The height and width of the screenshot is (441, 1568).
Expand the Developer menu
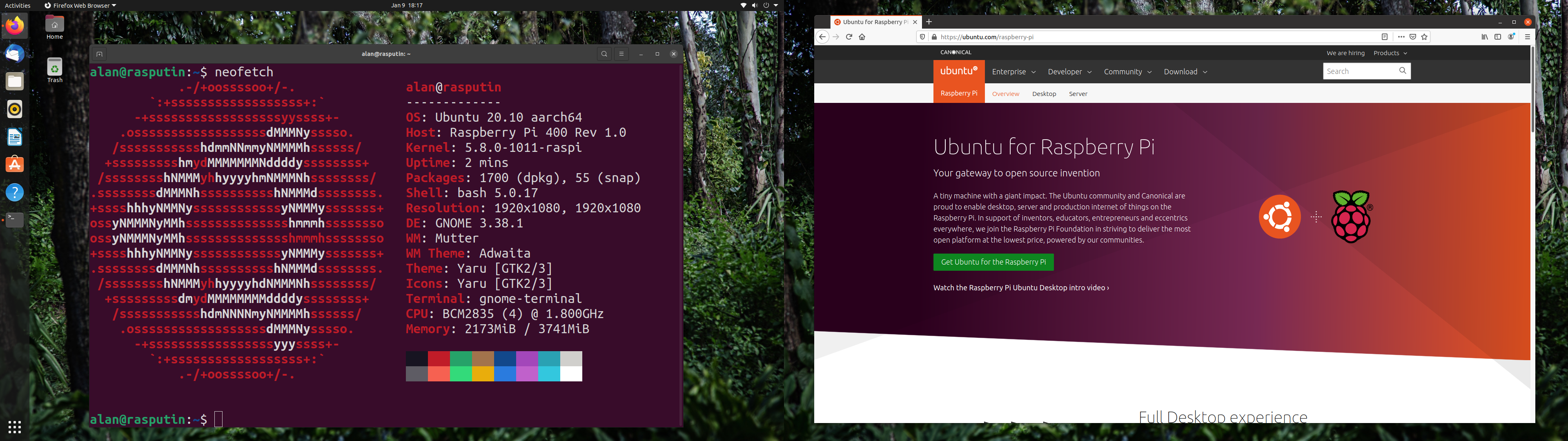1069,72
